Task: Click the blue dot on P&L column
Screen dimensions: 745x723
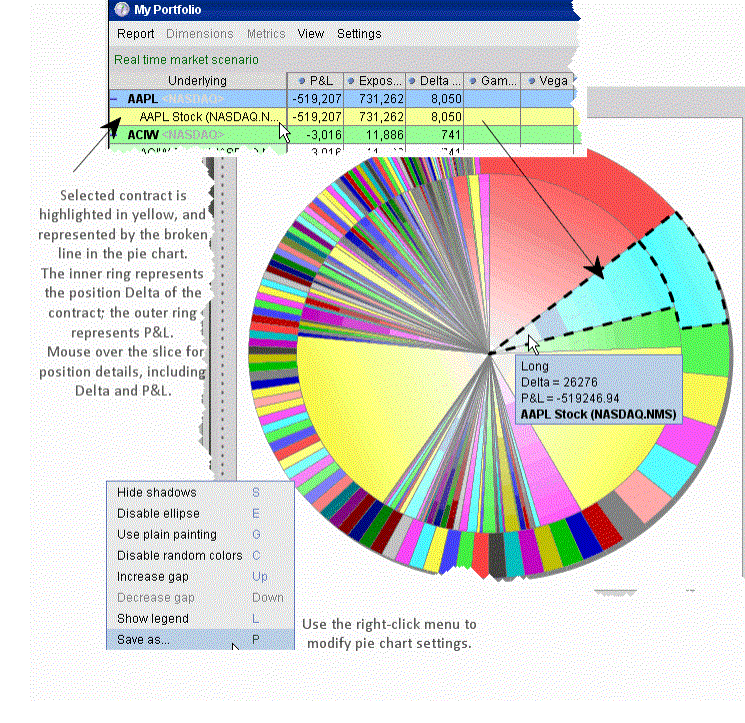Action: point(301,81)
